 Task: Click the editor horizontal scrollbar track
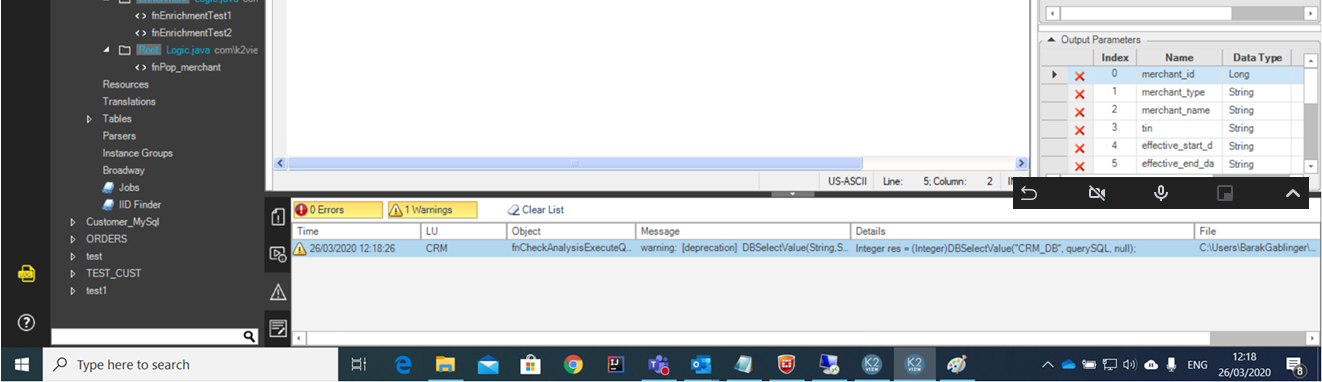[x=652, y=163]
